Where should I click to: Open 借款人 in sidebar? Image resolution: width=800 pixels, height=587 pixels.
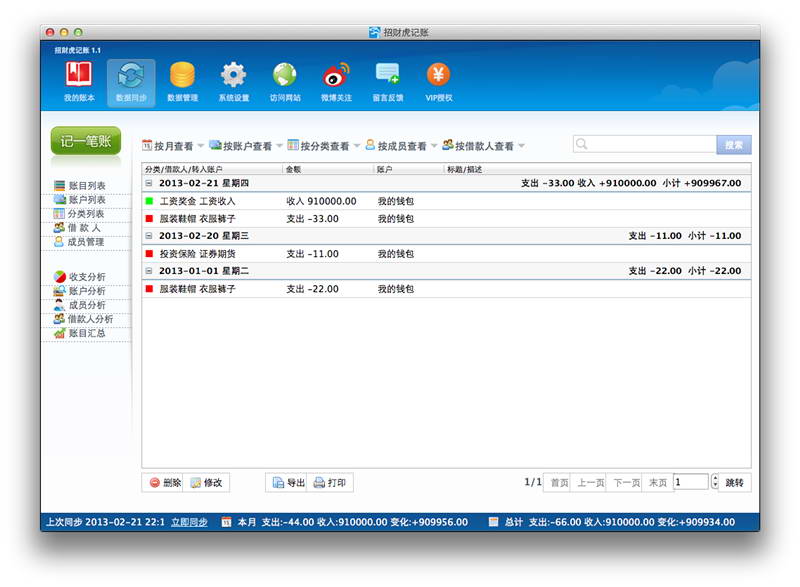(78, 227)
